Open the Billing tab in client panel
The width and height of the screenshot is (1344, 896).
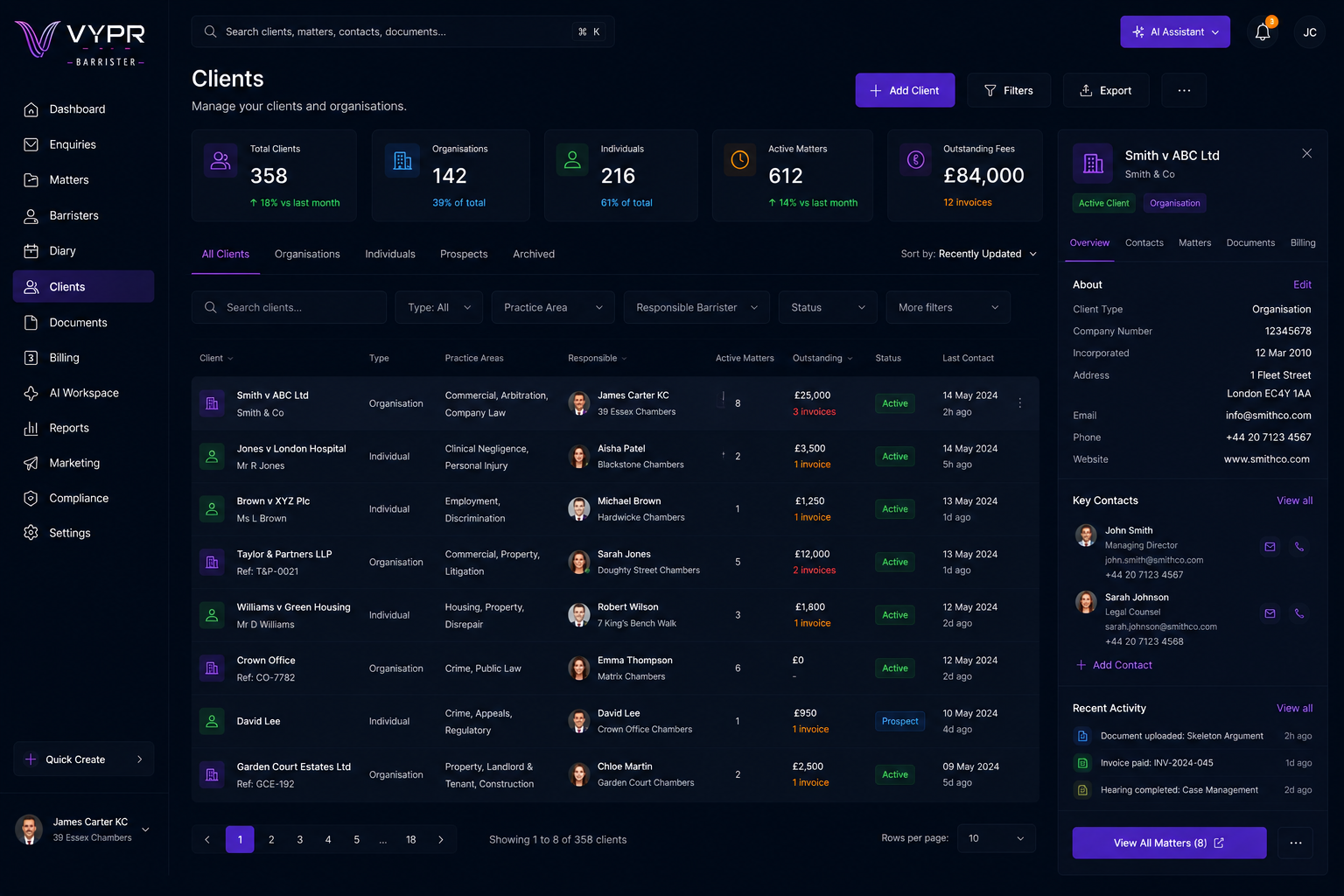point(1303,242)
